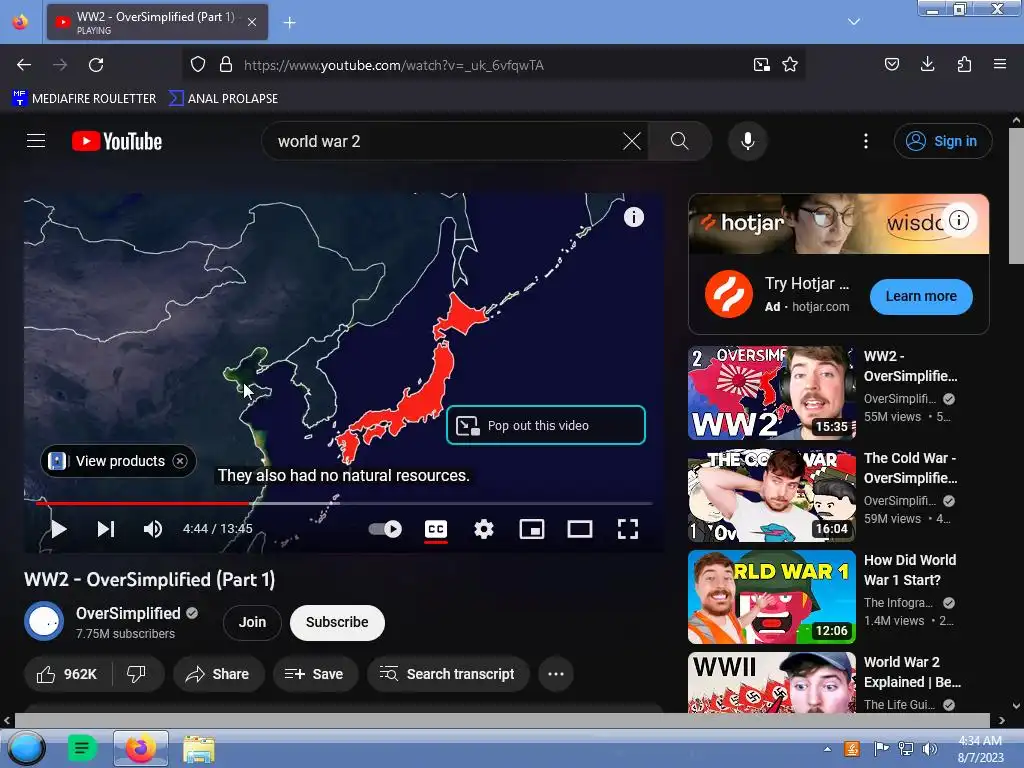Search transcript button

448,674
